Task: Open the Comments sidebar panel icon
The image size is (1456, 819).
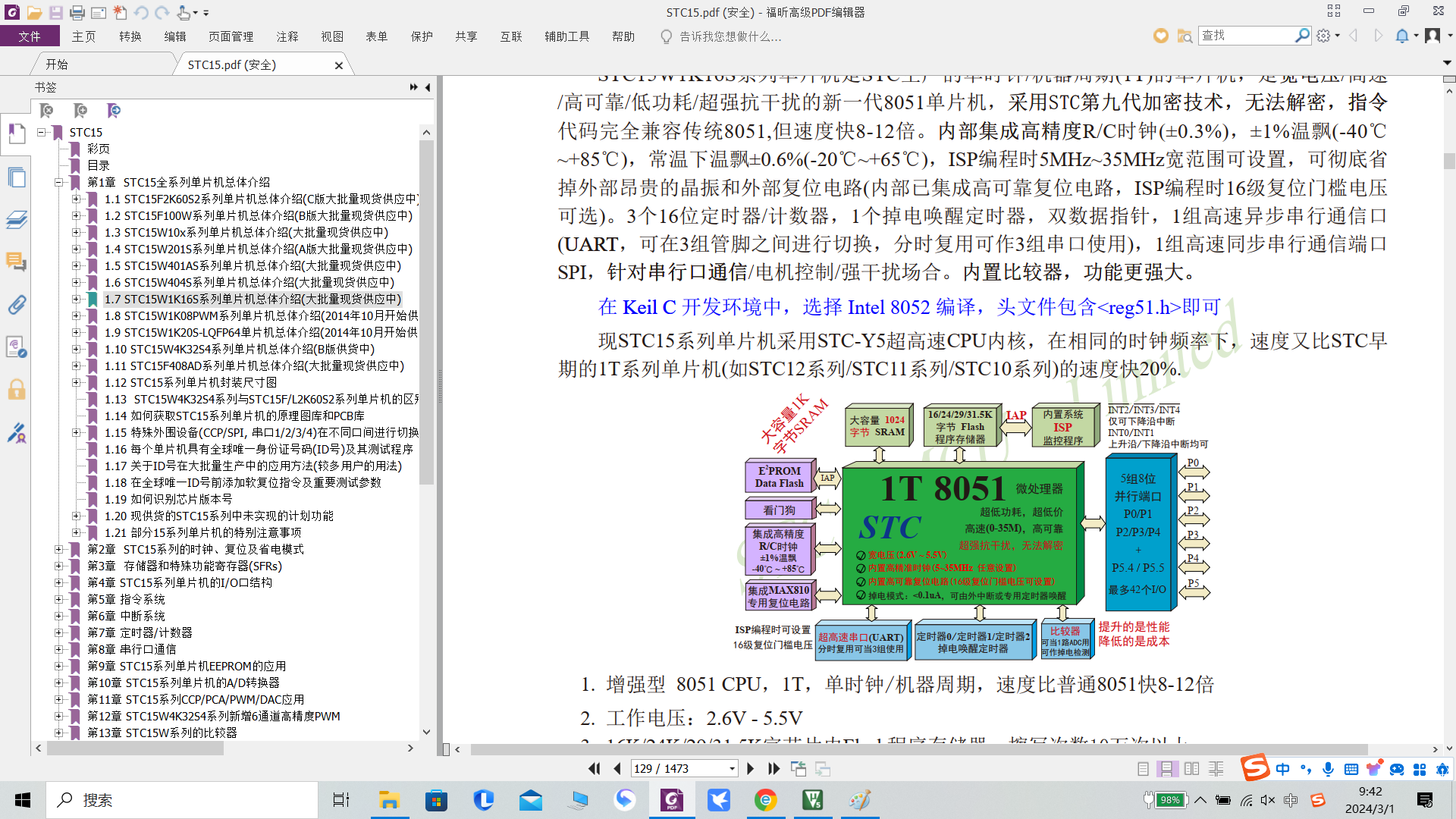Action: (16, 262)
